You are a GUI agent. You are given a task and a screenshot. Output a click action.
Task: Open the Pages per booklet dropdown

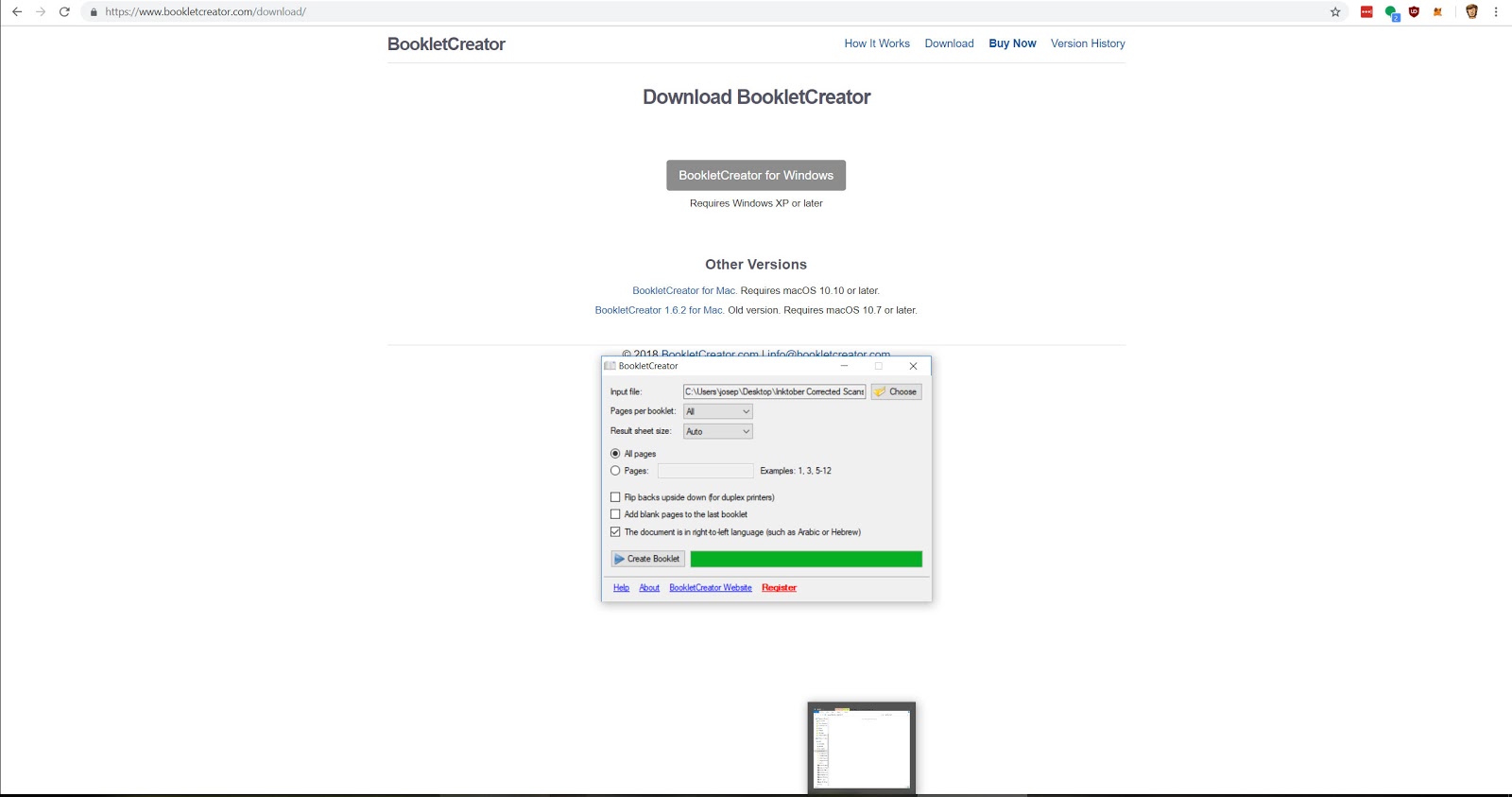coord(718,411)
